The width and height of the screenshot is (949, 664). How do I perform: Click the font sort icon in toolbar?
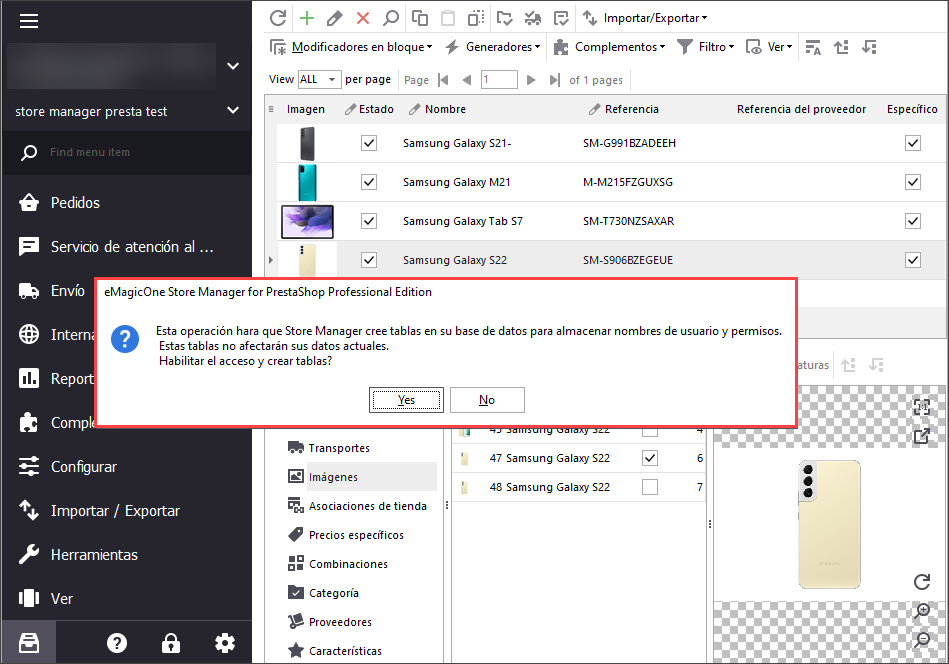click(x=813, y=47)
